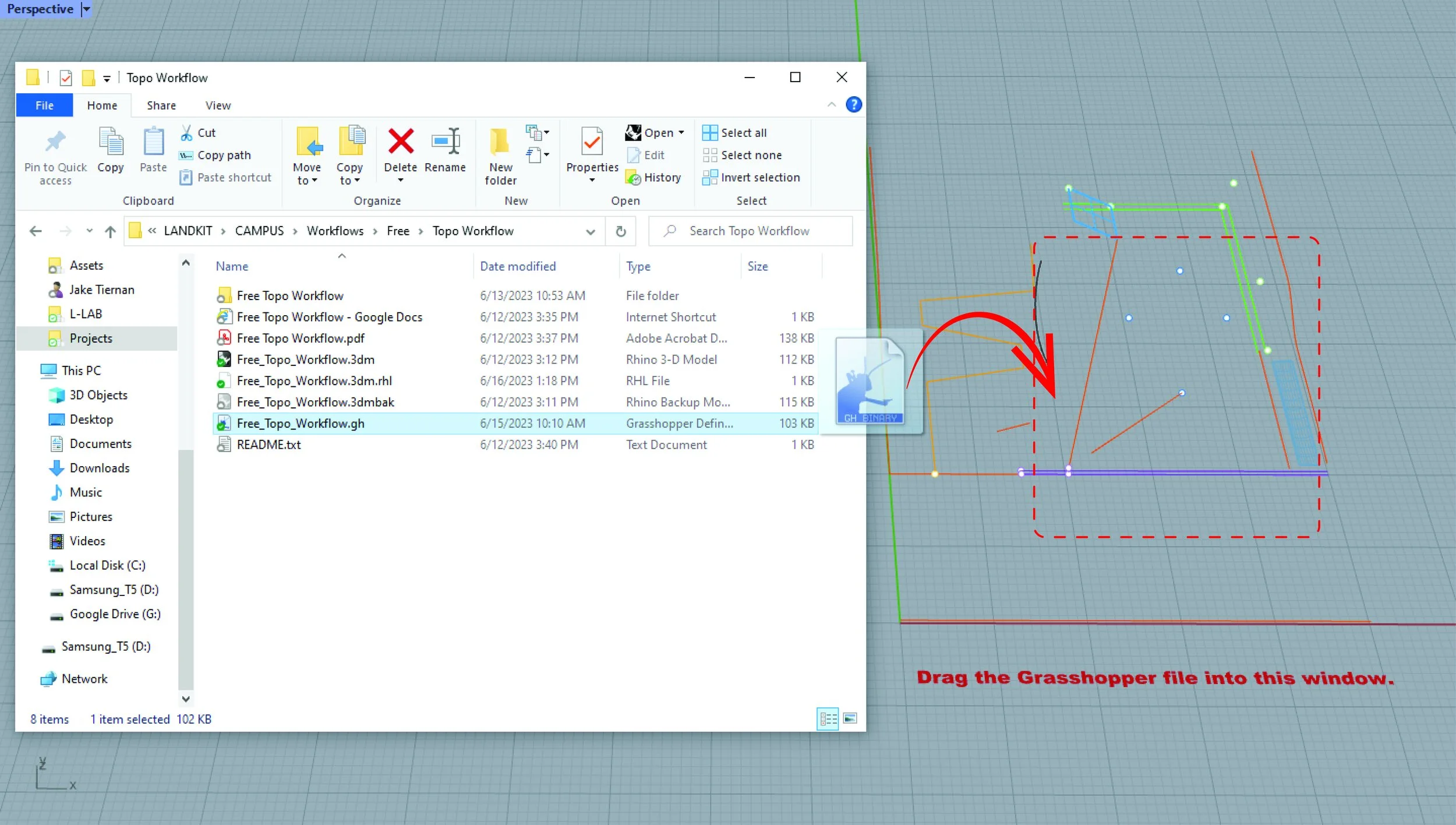
Task: Click the Search Topo Workflow box
Action: (x=750, y=231)
